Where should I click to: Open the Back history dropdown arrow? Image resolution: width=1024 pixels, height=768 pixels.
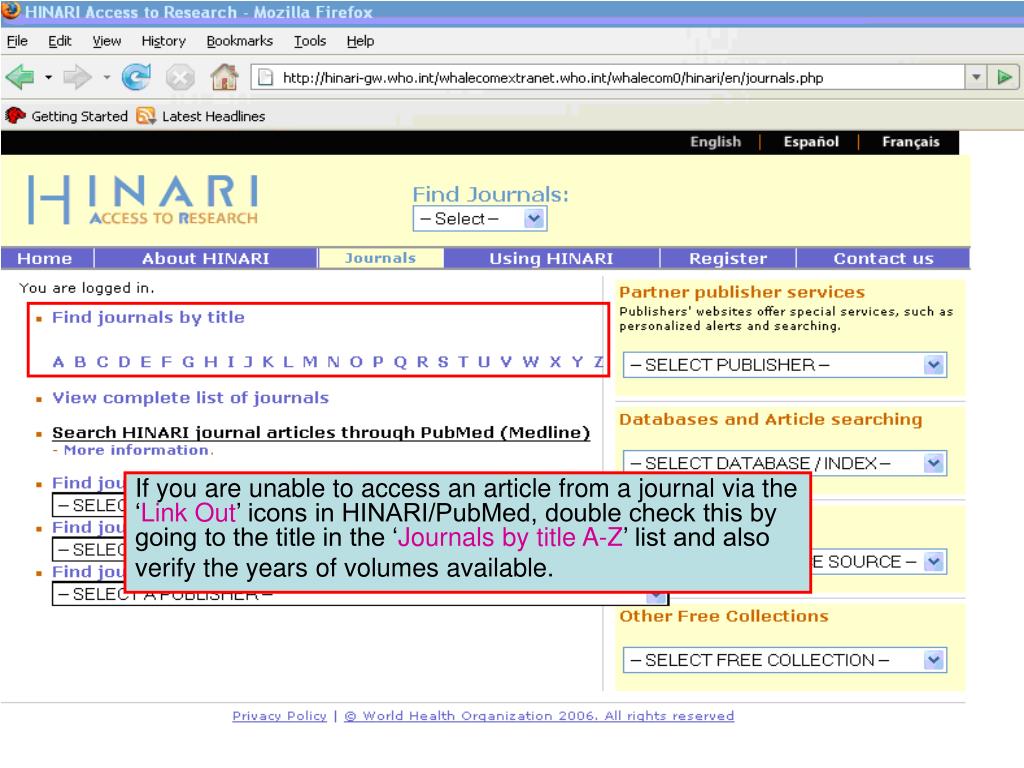pos(48,78)
